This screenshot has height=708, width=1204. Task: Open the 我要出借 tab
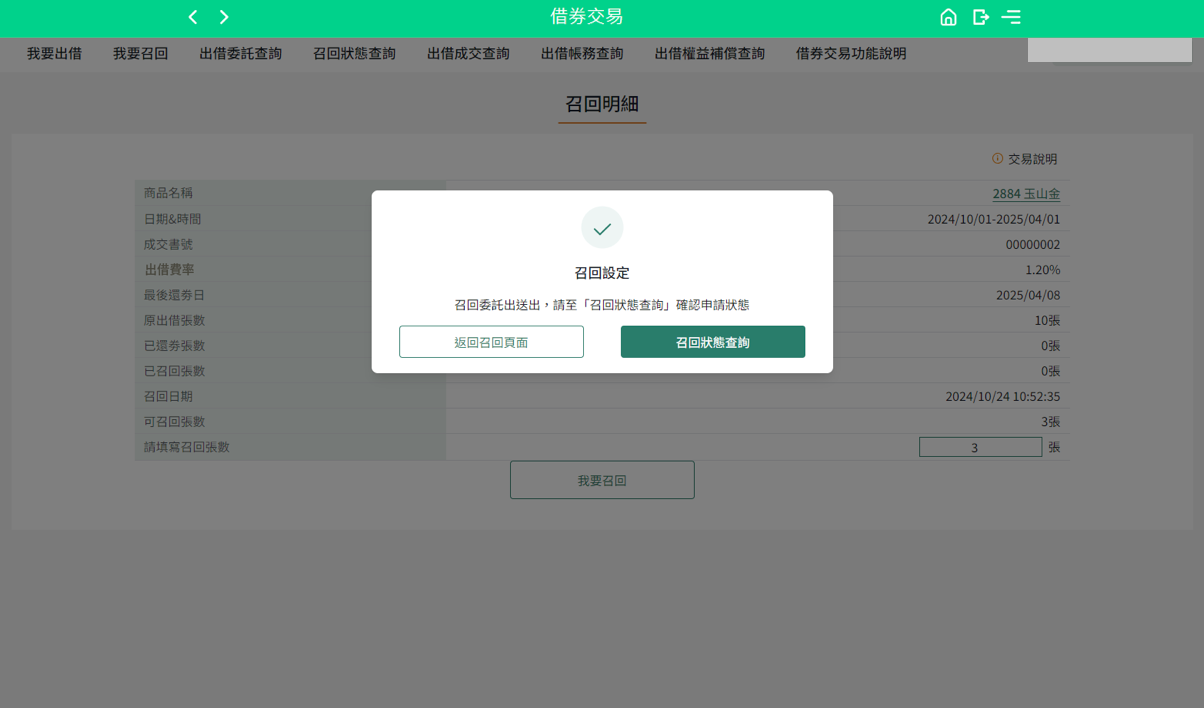[x=54, y=54]
